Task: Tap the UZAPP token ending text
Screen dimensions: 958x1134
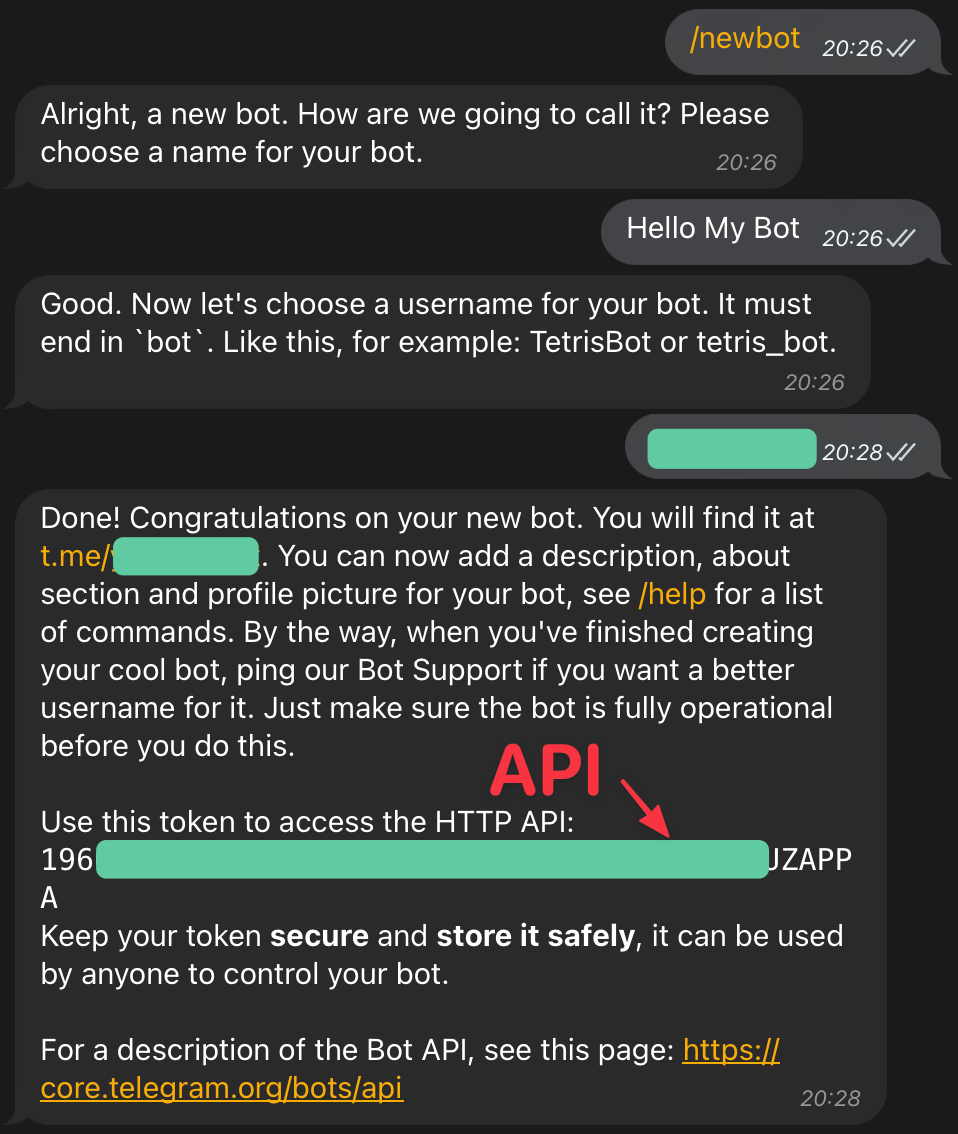Action: click(809, 860)
